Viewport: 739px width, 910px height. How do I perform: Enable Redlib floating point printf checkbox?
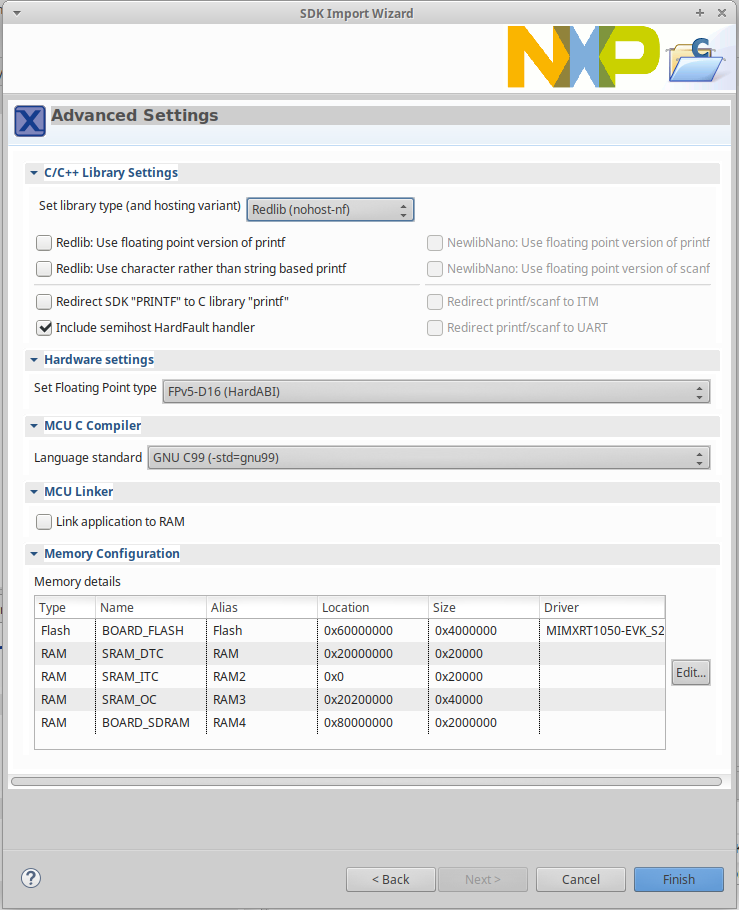click(44, 242)
